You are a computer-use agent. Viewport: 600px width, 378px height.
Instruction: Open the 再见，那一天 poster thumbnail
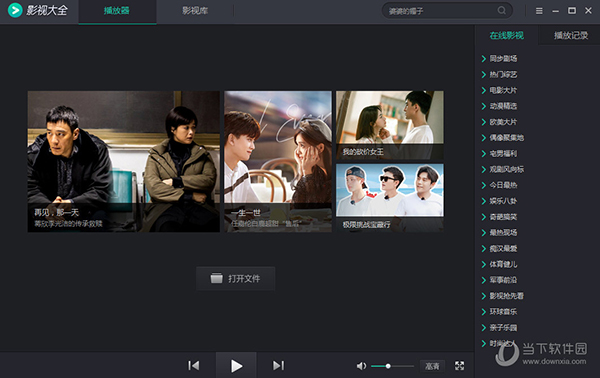[x=124, y=161]
